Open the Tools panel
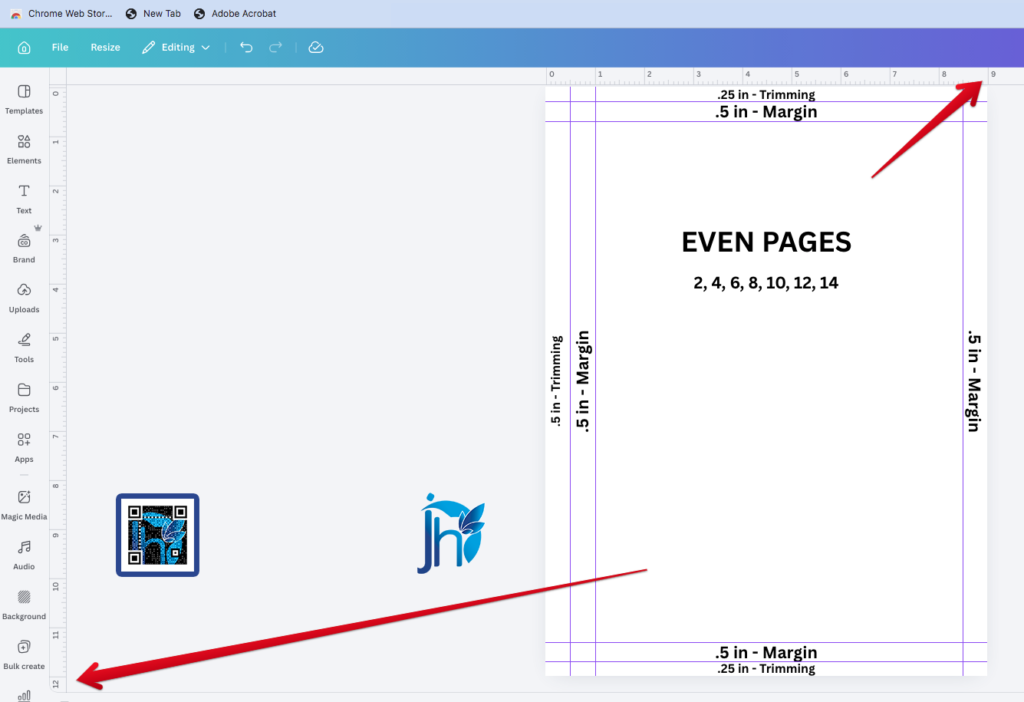 pos(24,347)
